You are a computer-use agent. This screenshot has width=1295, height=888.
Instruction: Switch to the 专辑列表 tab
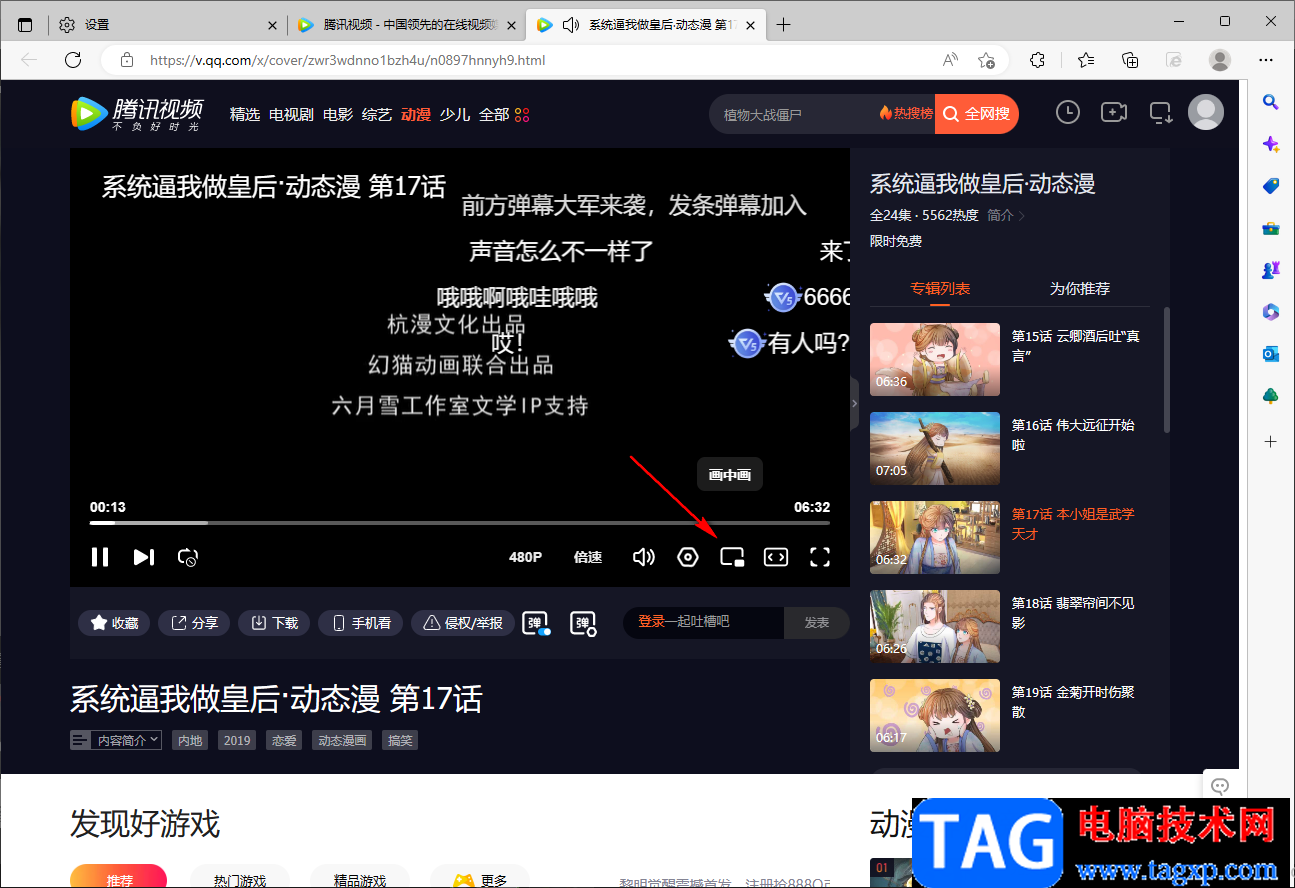click(940, 288)
